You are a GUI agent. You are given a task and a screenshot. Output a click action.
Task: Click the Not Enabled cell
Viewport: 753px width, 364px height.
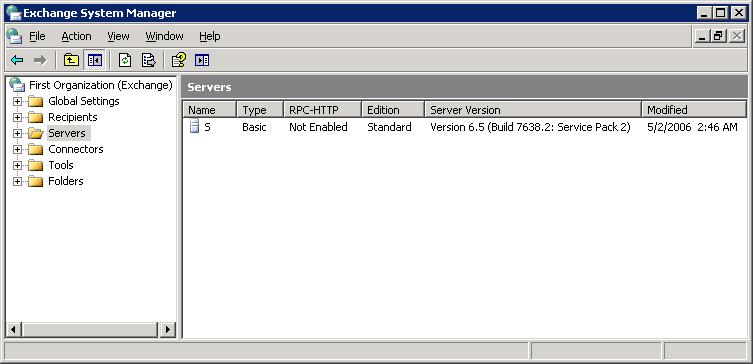click(318, 127)
